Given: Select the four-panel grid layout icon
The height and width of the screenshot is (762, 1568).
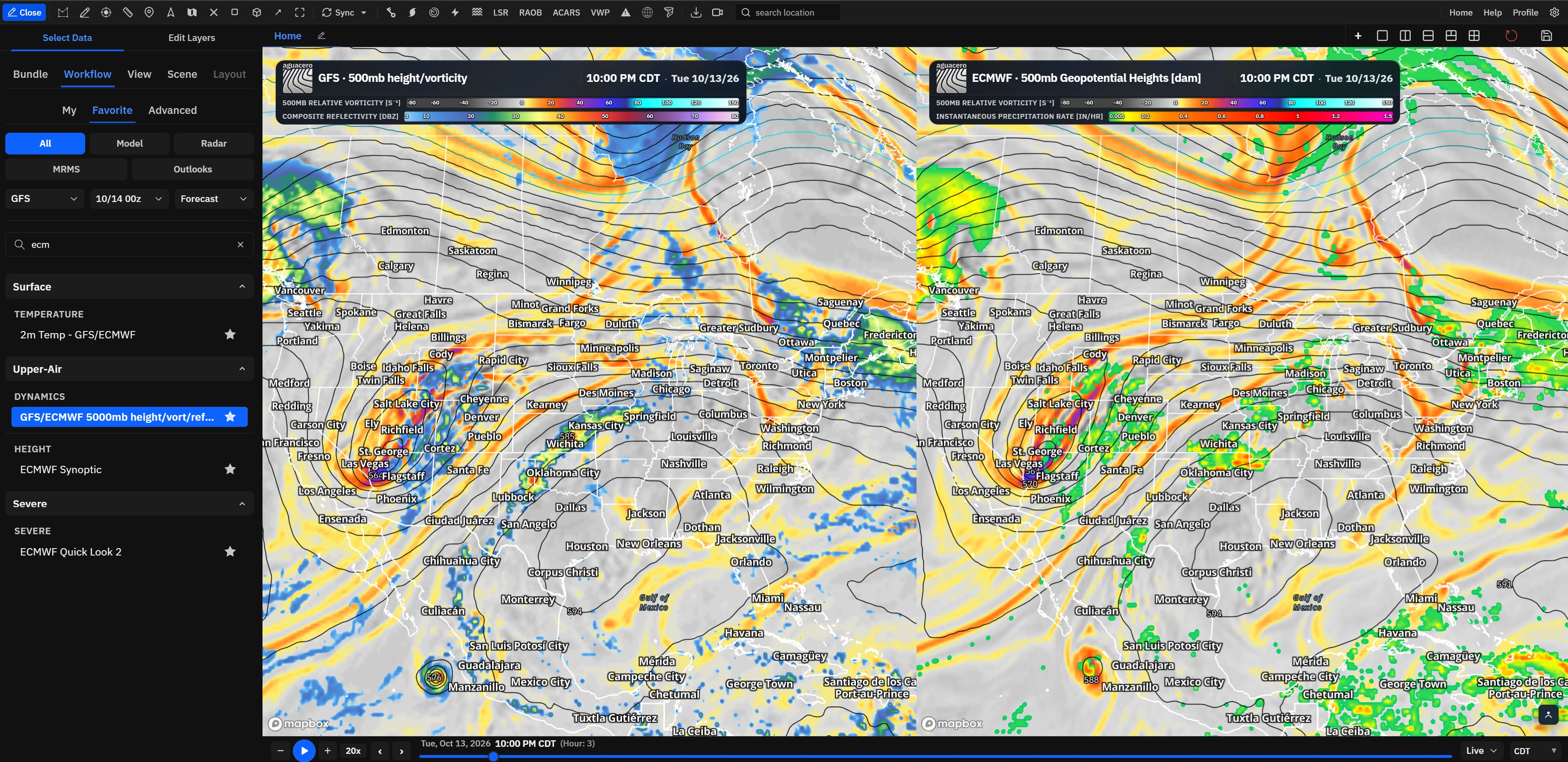Looking at the screenshot, I should (x=1474, y=36).
